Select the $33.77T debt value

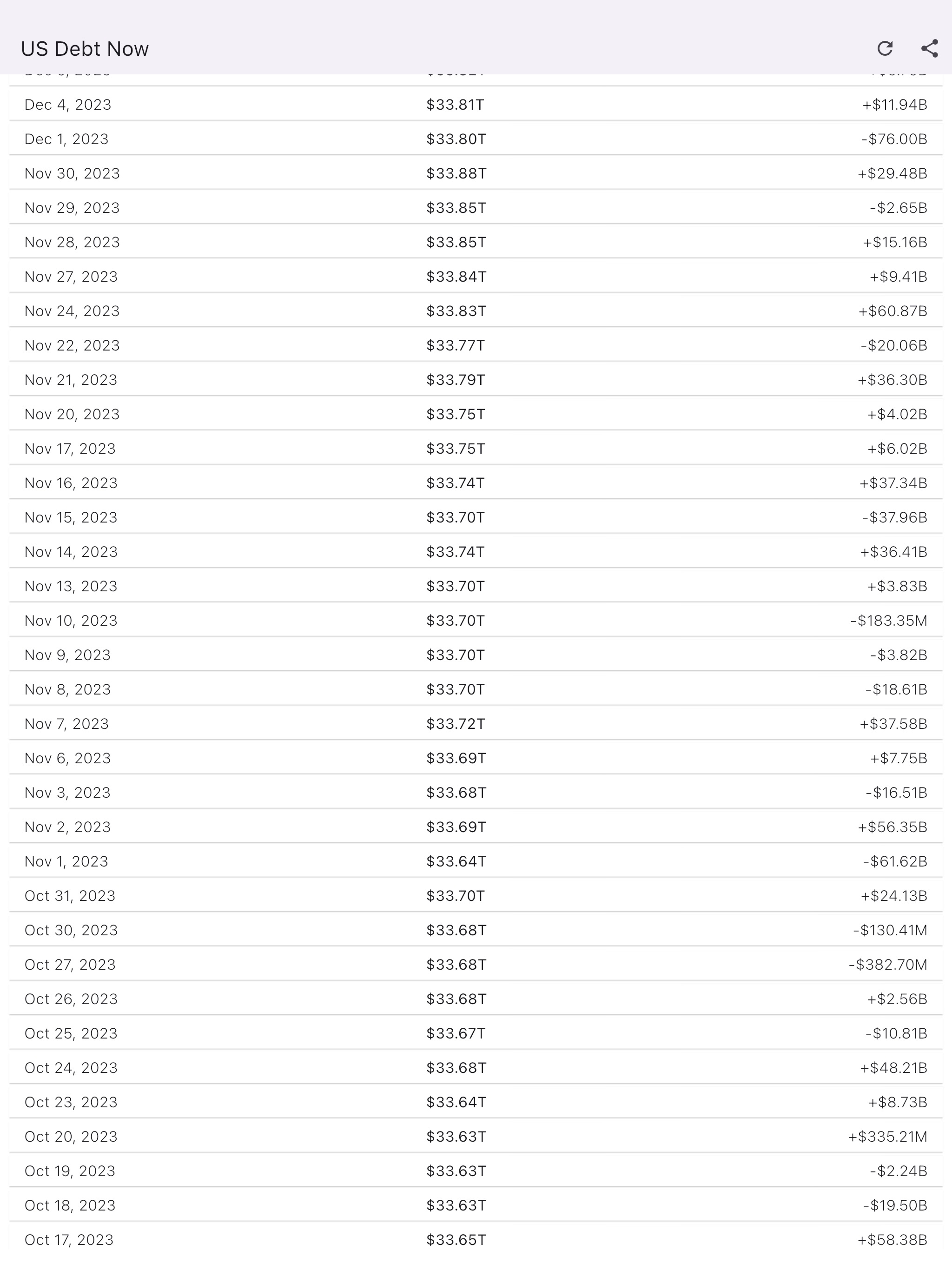click(456, 345)
